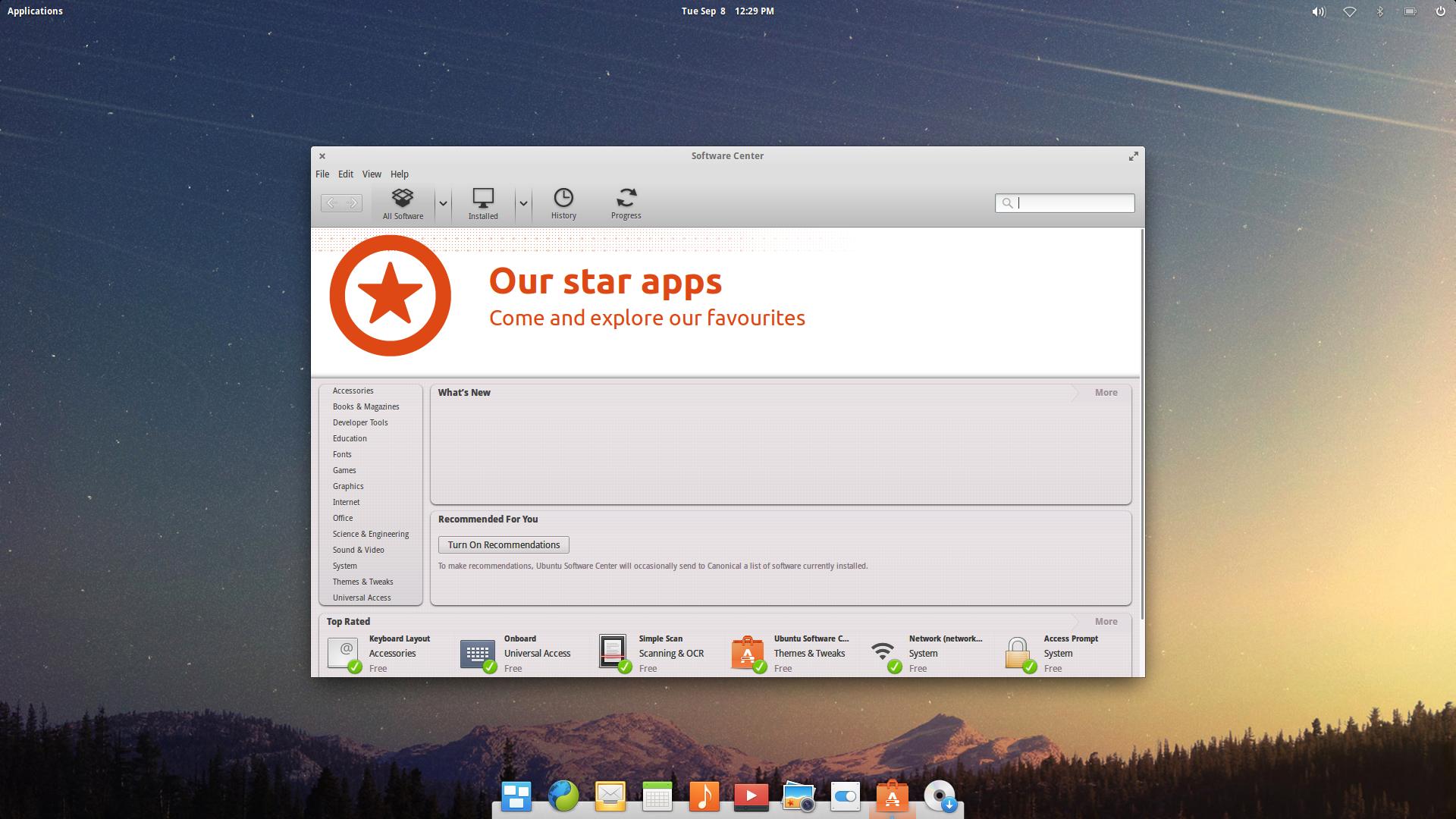1456x819 pixels.
Task: Select the Themes & Tweaks category
Action: (362, 582)
